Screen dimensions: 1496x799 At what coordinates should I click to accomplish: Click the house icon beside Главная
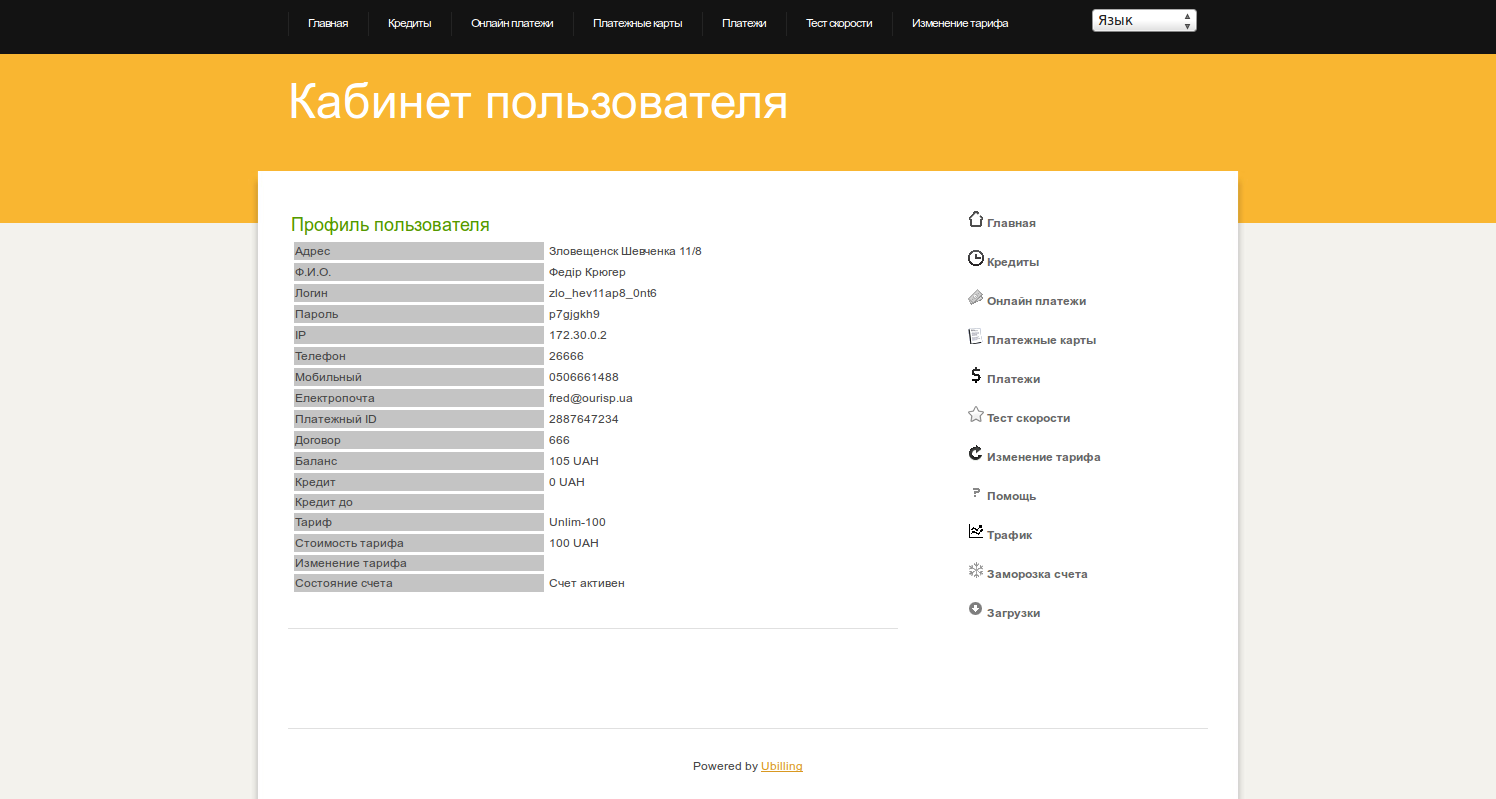pos(976,219)
